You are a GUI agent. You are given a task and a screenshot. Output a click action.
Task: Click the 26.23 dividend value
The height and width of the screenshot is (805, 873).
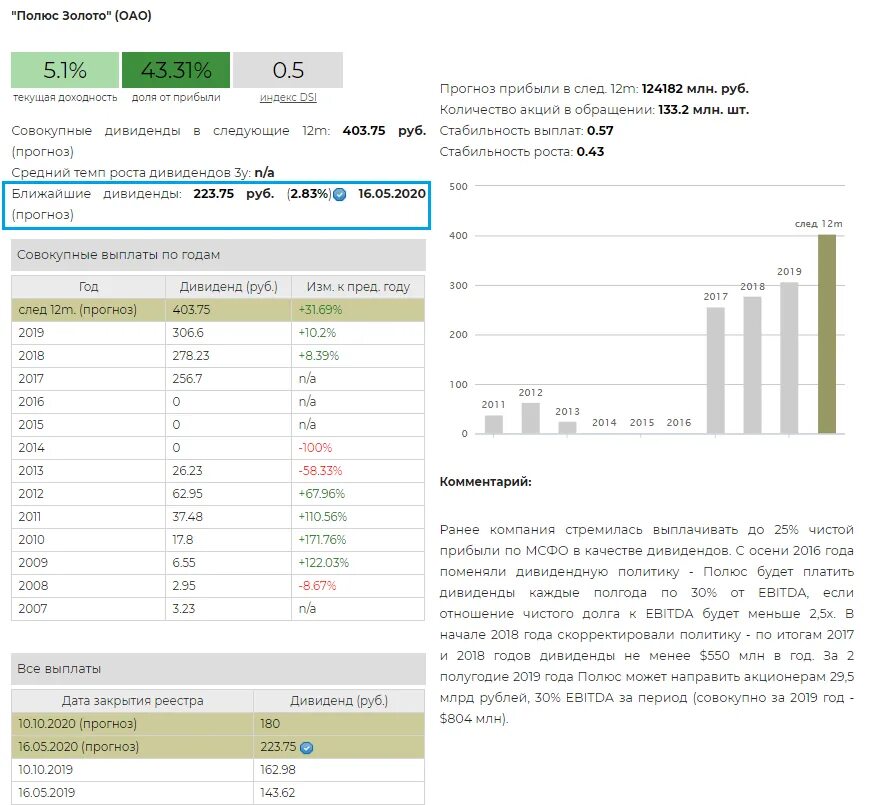tap(187, 471)
